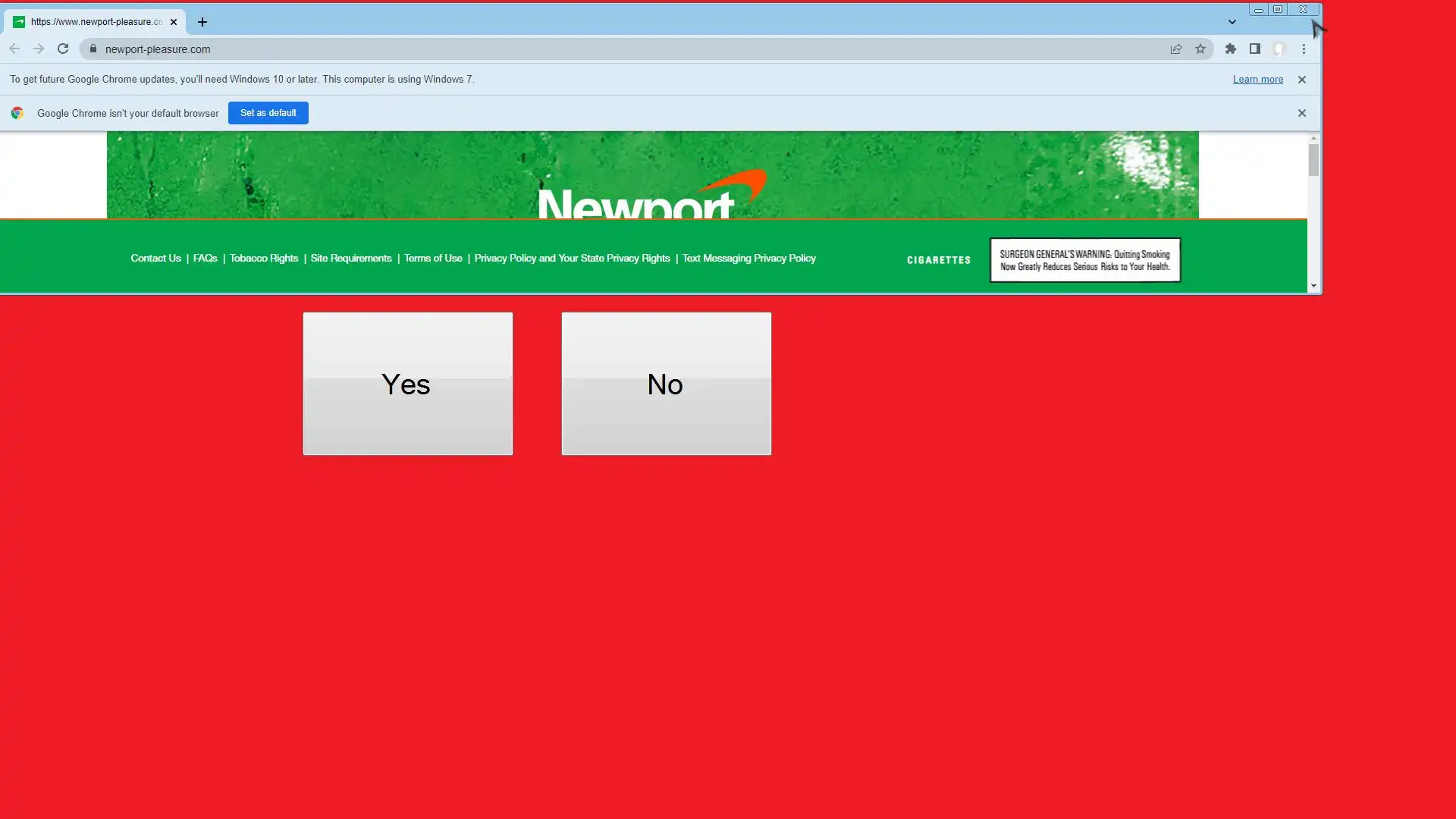Open the Learn more link
Image resolution: width=1456 pixels, height=819 pixels.
point(1257,80)
